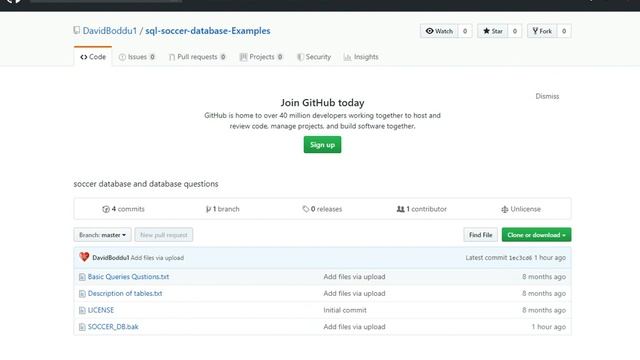Screen dimensions: 640x360
Task: Open the DavidBoddu1 owner profile link
Action: pyautogui.click(x=109, y=31)
